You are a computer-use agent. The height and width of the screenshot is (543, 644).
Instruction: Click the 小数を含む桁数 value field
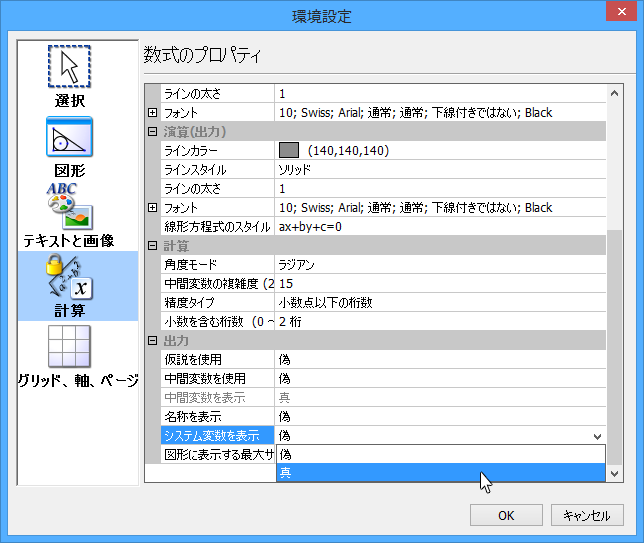tap(440, 321)
